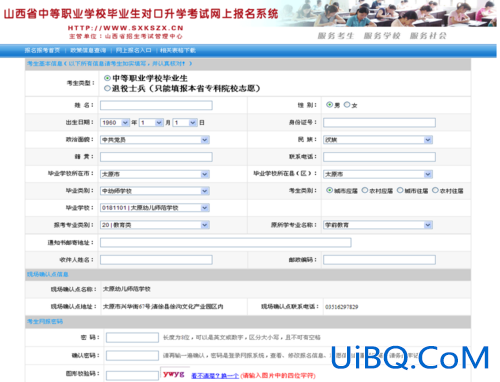The image size is (500, 382).
Task: Click the HTTP://WWW.SXKSZX.CN header text
Action: point(126,28)
